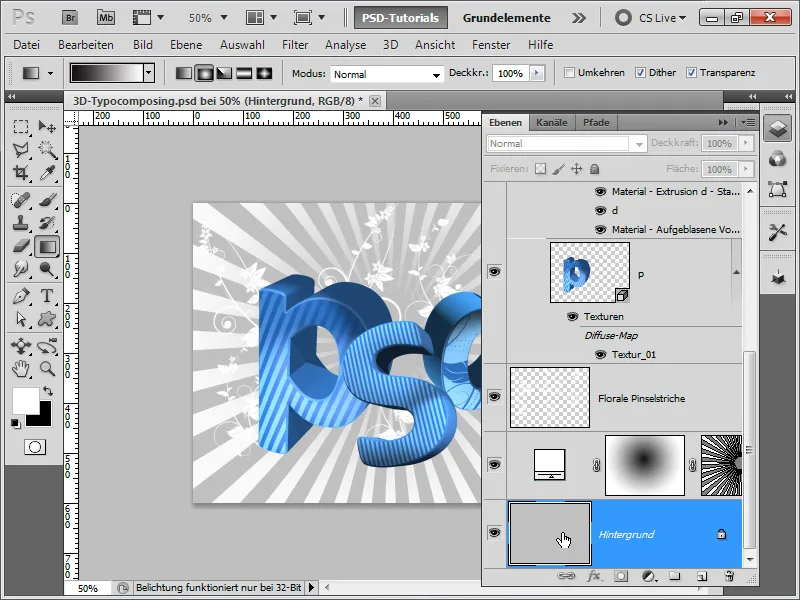Select the History Brush tool
800x600 pixels.
(47, 223)
